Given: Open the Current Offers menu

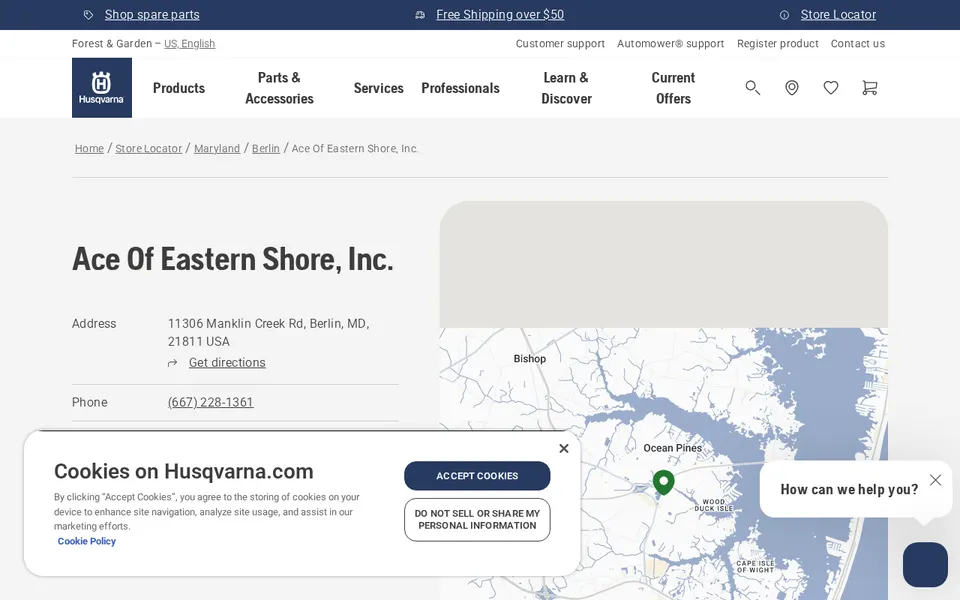Looking at the screenshot, I should point(673,88).
